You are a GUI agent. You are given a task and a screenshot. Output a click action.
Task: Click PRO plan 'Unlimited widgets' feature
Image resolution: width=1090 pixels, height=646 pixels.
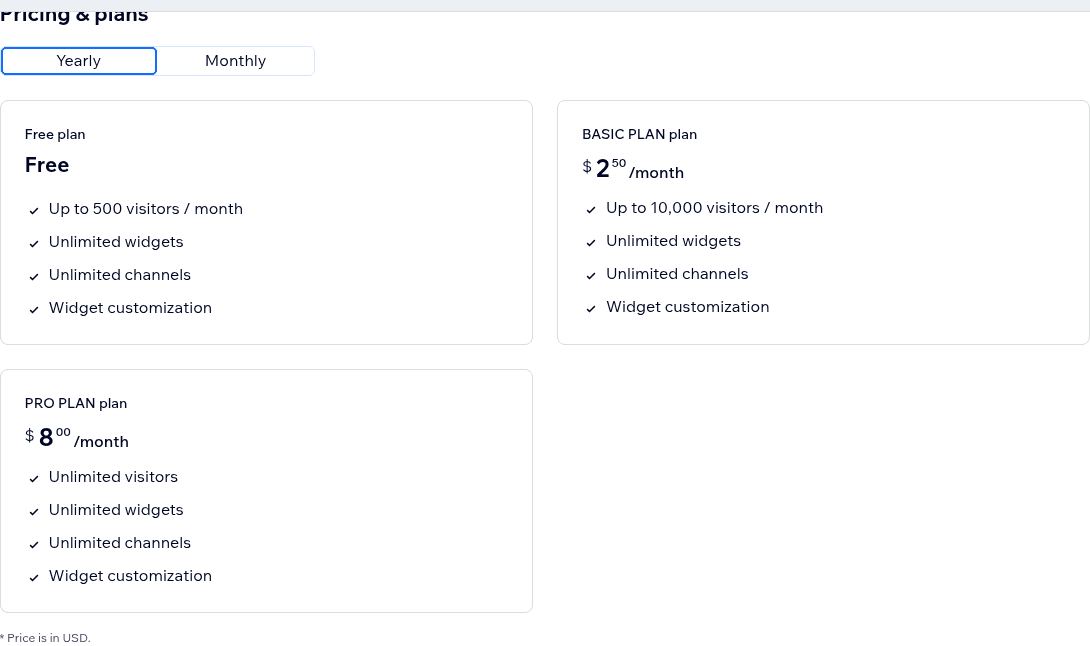(x=116, y=510)
